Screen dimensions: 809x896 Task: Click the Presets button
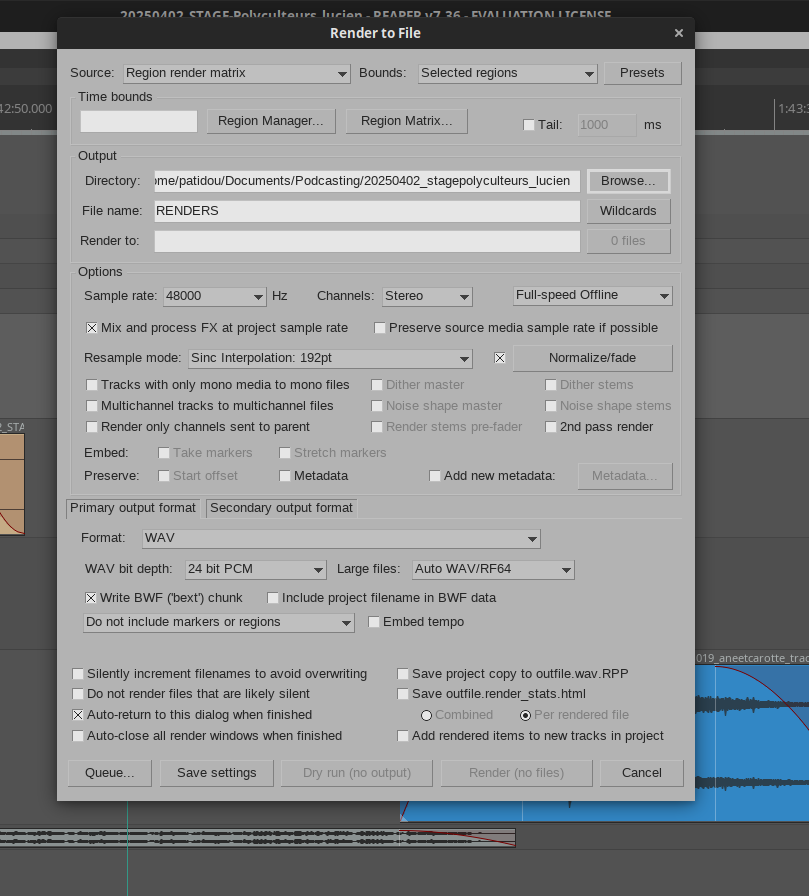tap(642, 73)
